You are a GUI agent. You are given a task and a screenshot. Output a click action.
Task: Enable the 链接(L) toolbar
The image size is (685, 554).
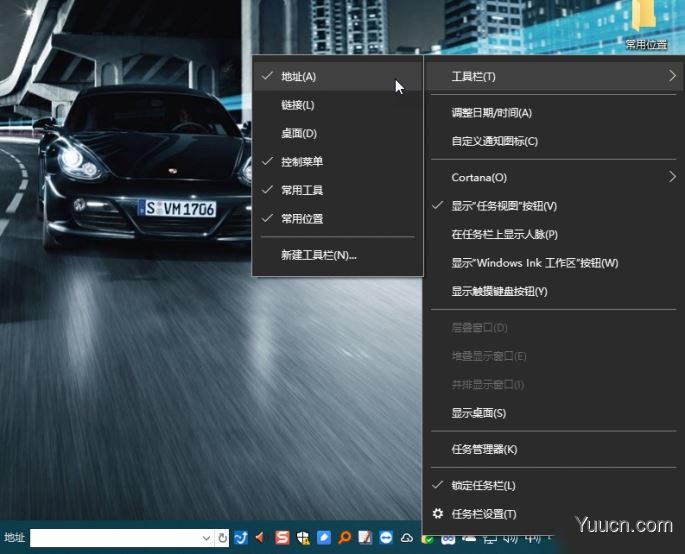point(338,105)
